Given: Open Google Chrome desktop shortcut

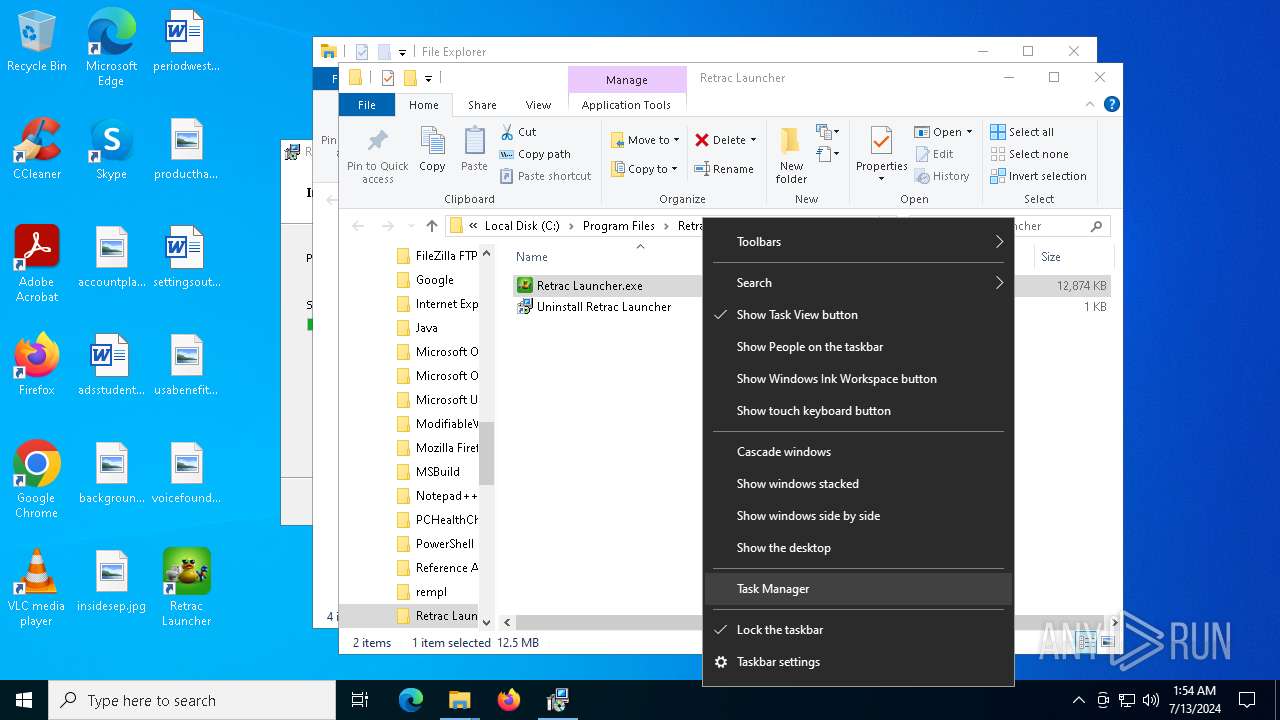Looking at the screenshot, I should (x=36, y=480).
